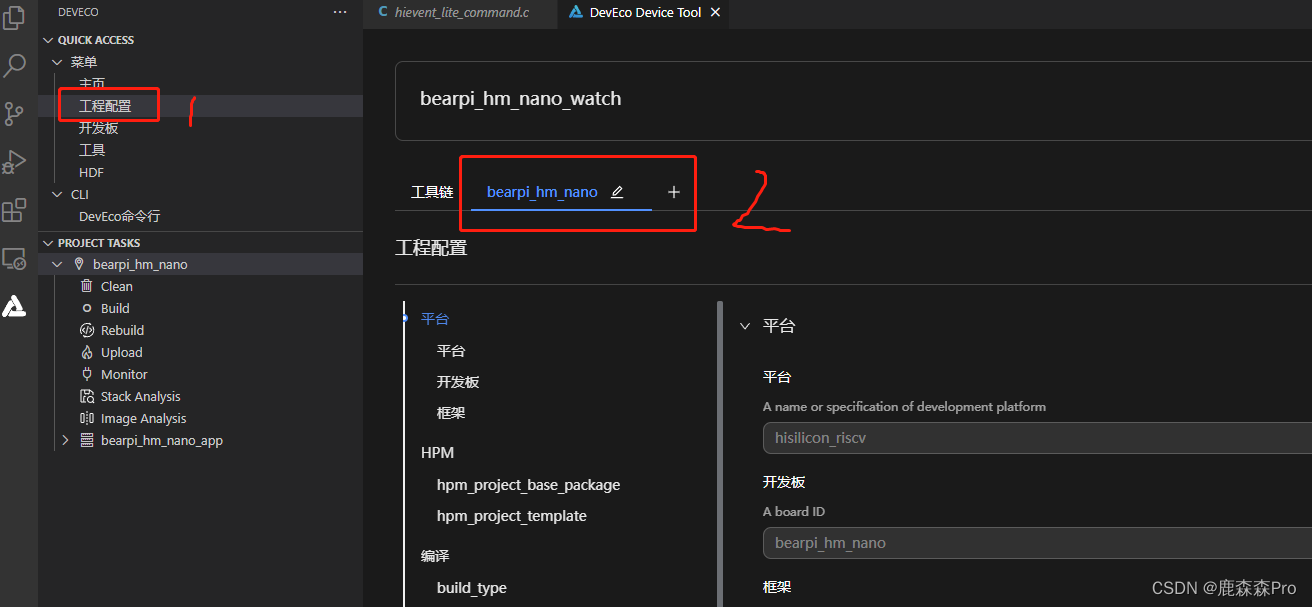Image resolution: width=1312 pixels, height=607 pixels.
Task: Collapse the PROJECT TASKS section
Action: (x=49, y=243)
